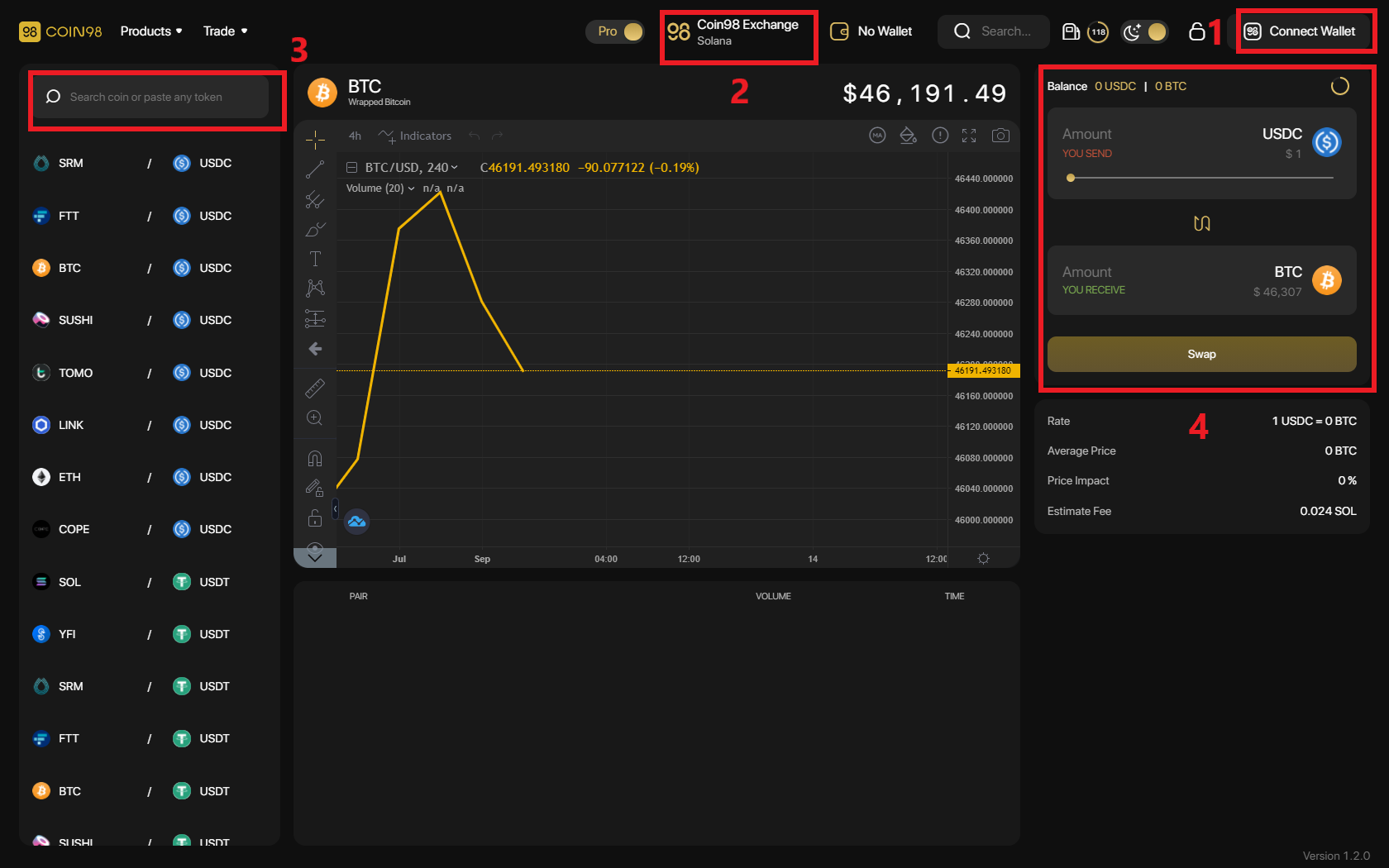Open the Products menu
Viewport: 1389px width, 868px height.
click(151, 31)
